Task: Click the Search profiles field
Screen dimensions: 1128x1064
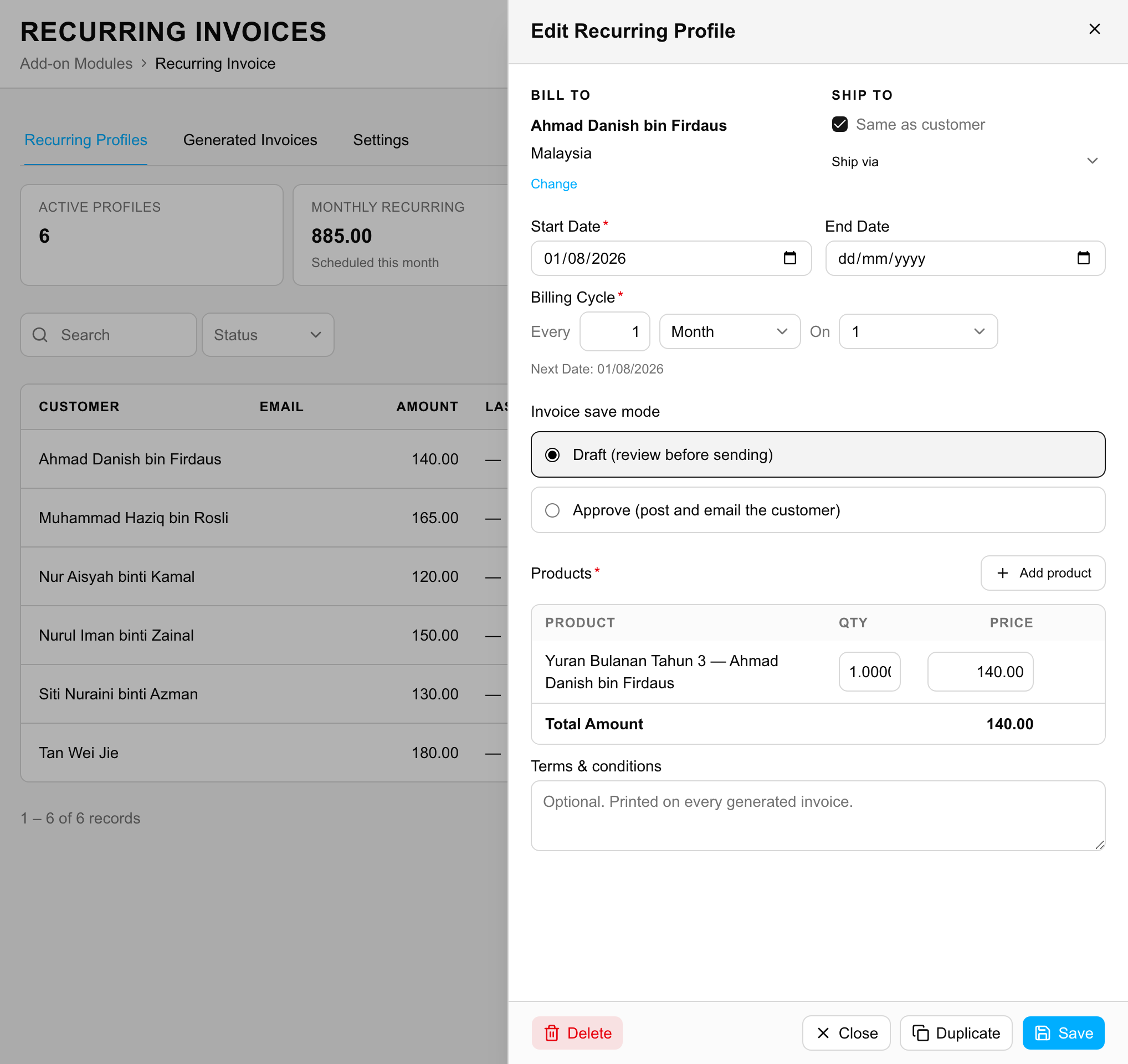Action: coord(109,335)
